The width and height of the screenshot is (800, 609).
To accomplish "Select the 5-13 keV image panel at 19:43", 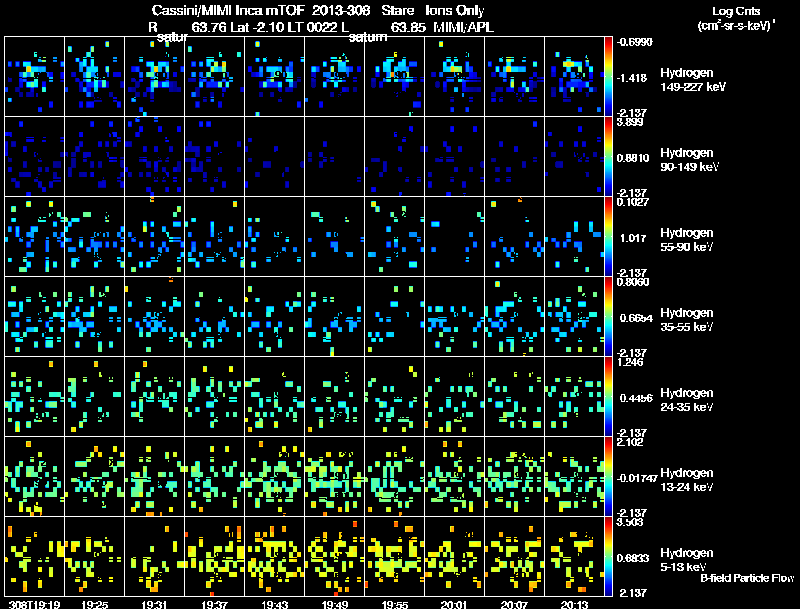I will (x=274, y=557).
